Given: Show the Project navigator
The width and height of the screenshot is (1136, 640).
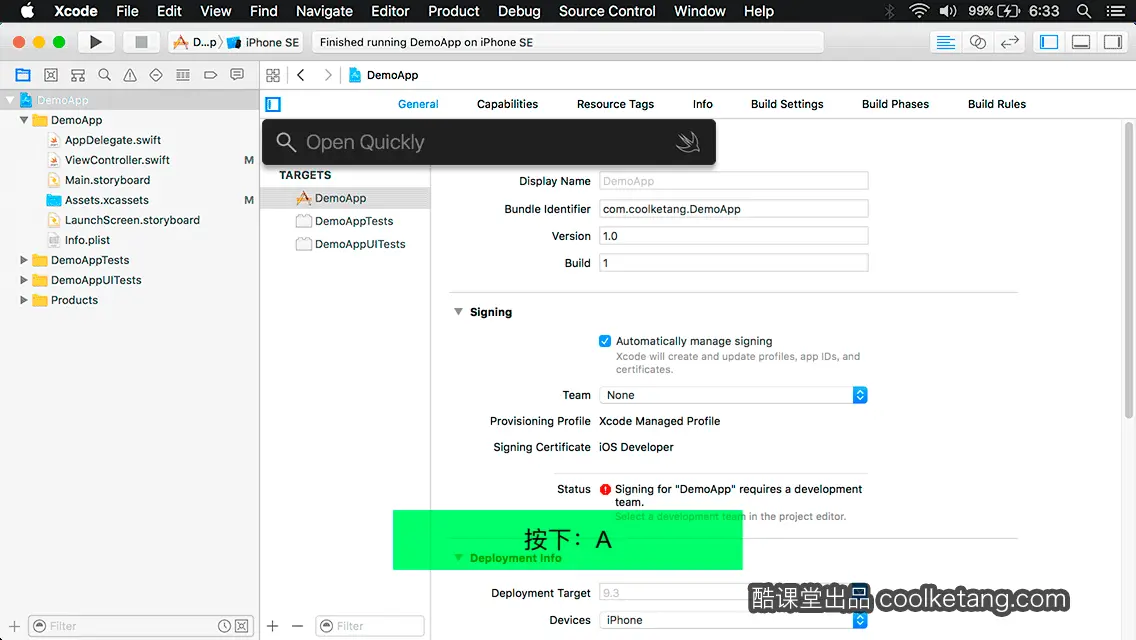Looking at the screenshot, I should tap(23, 75).
